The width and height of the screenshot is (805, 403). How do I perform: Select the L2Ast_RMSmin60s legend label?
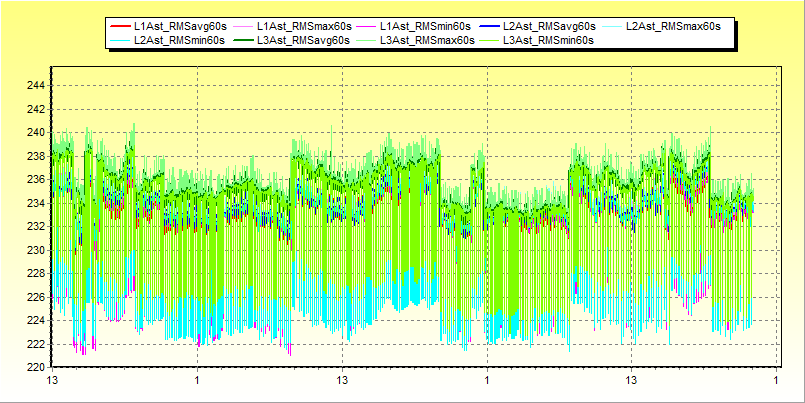[x=180, y=40]
